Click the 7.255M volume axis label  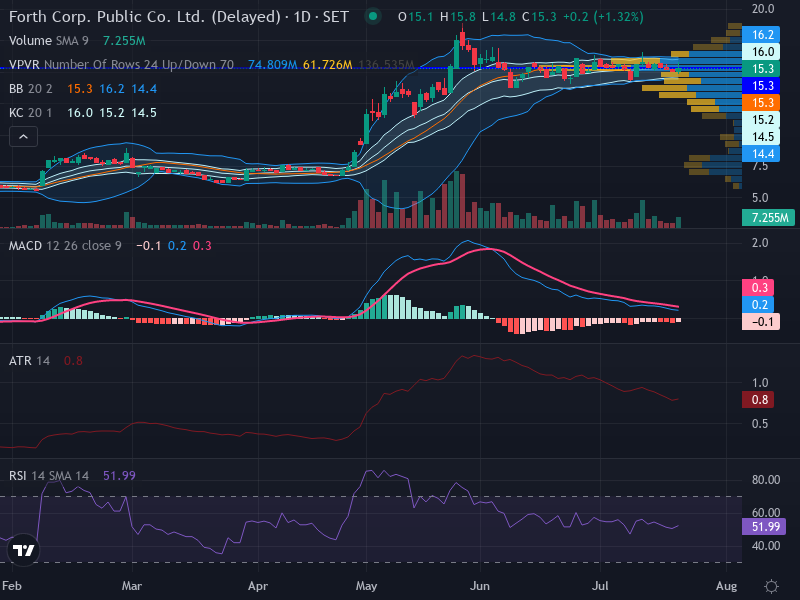coord(768,218)
